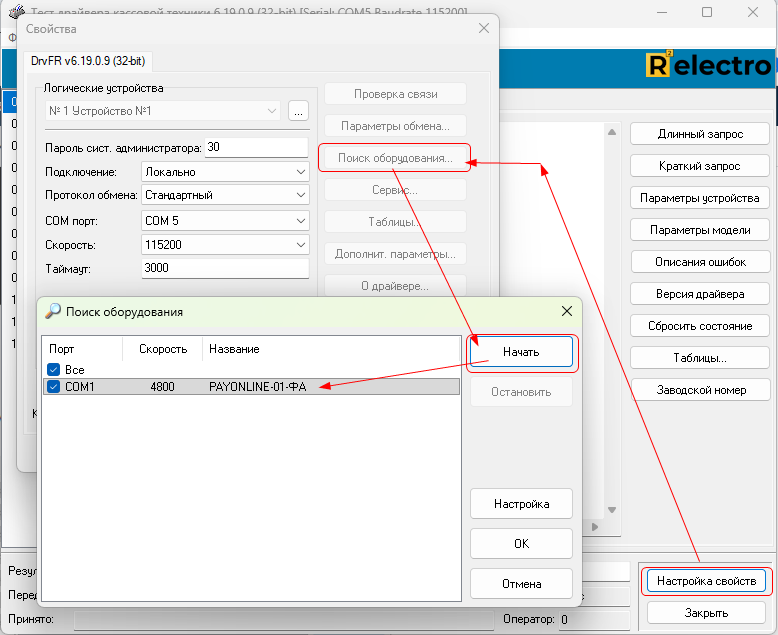Click the magnifier icon in search dialog title
778x635 pixels.
pos(53,312)
